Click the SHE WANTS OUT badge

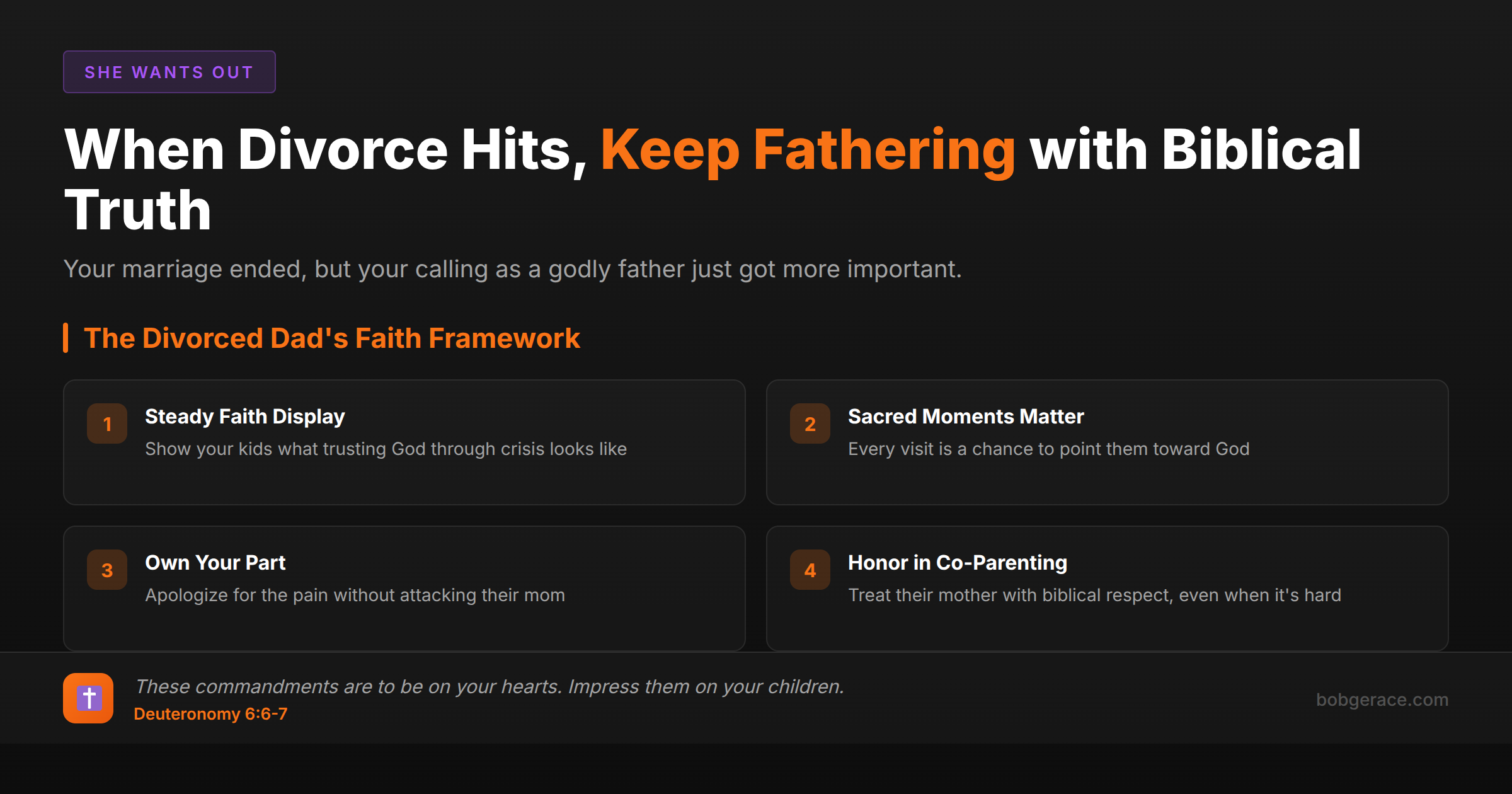tap(169, 71)
